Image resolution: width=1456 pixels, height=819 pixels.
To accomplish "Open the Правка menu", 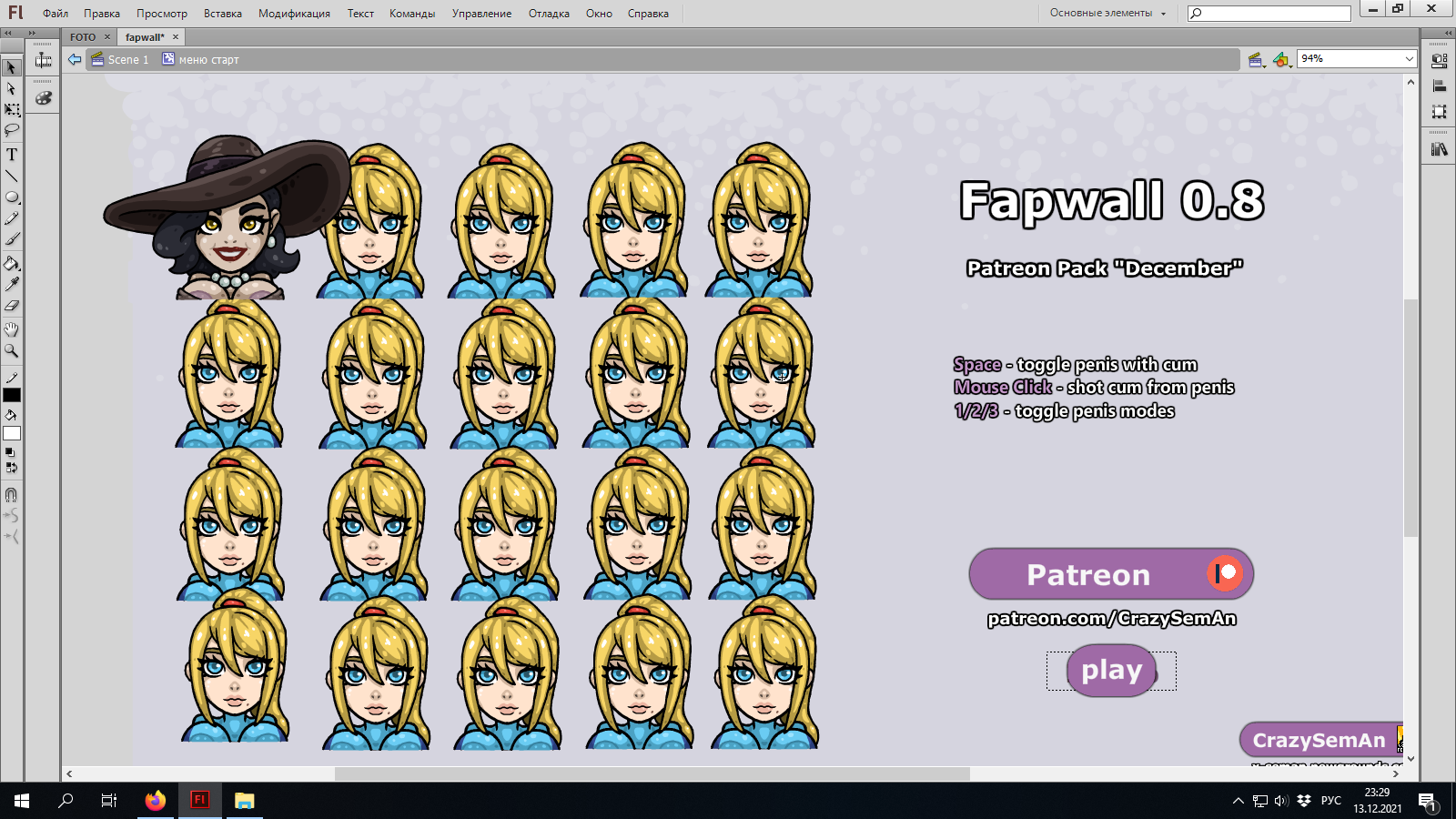I will [x=102, y=14].
